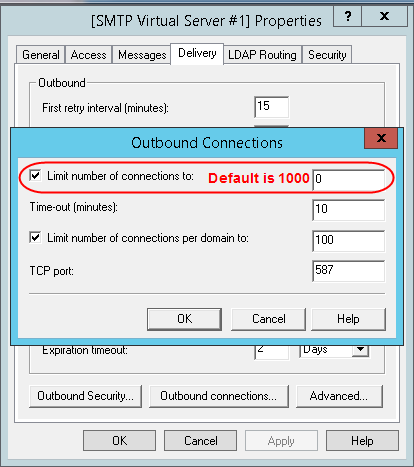Switch to the General tab
414x467 pixels.
pyautogui.click(x=41, y=55)
